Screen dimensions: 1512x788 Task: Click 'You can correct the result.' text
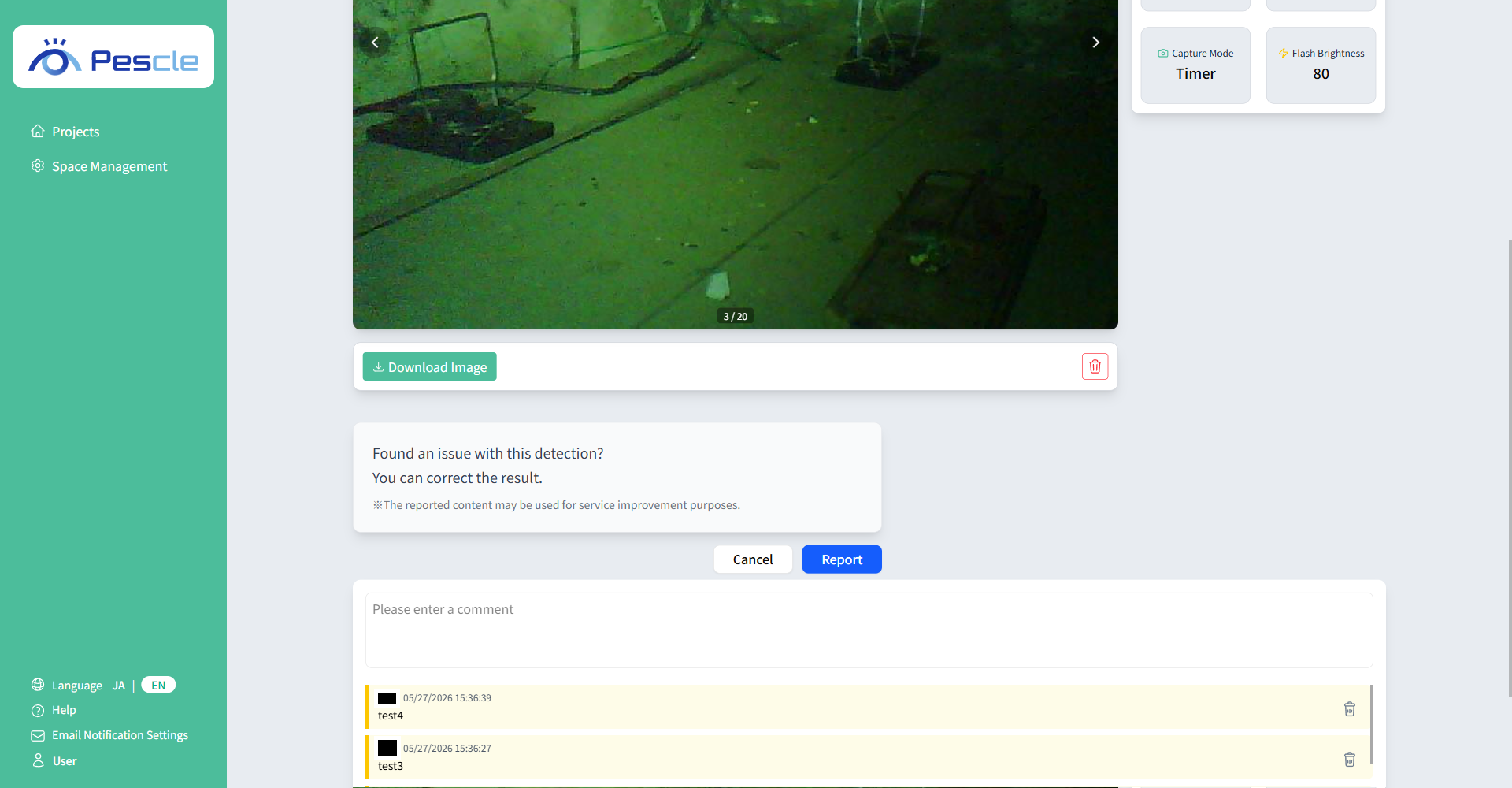pos(458,478)
